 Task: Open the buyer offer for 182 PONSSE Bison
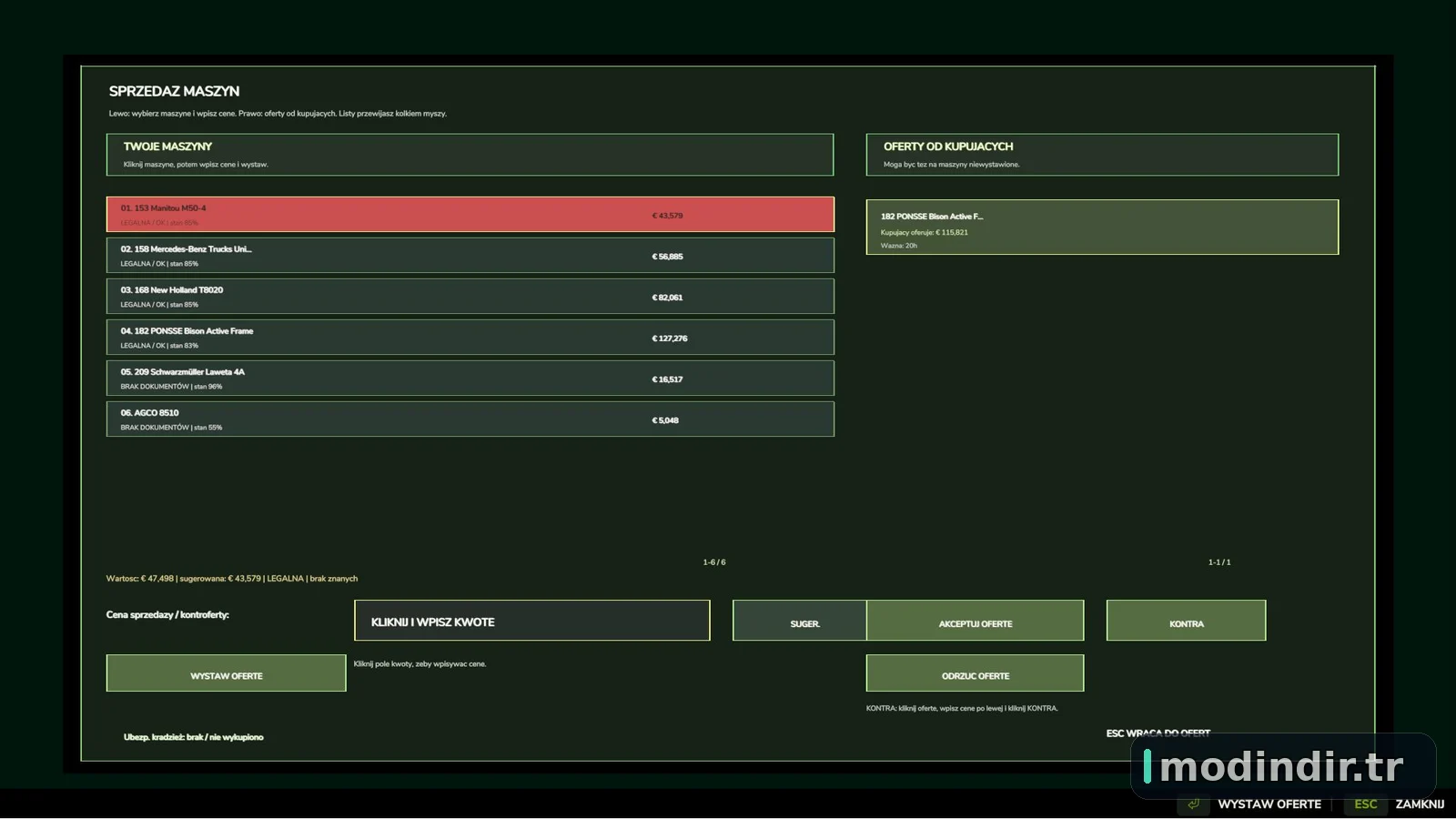click(1102, 227)
